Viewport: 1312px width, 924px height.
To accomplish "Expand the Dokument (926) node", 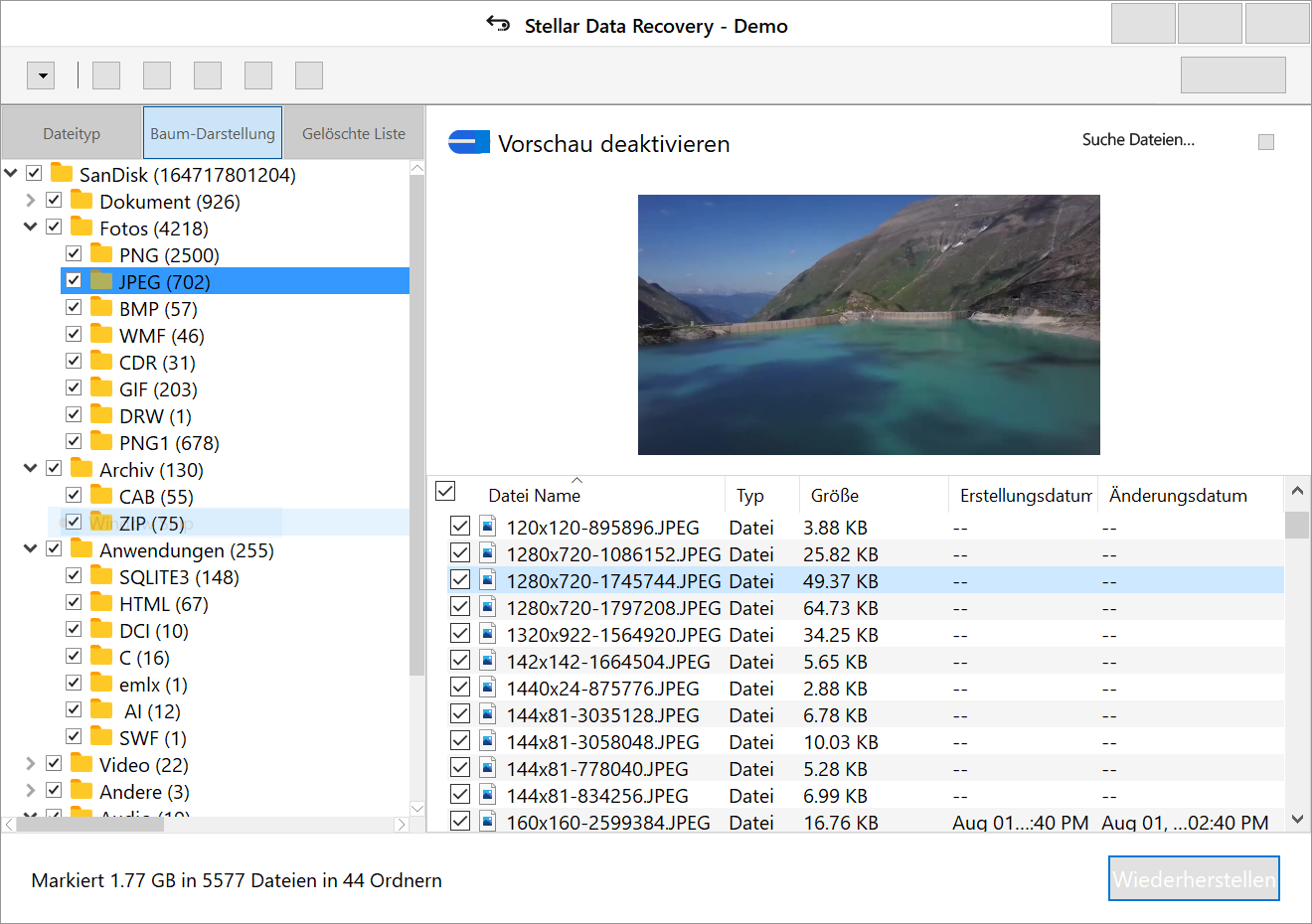I will (x=31, y=200).
